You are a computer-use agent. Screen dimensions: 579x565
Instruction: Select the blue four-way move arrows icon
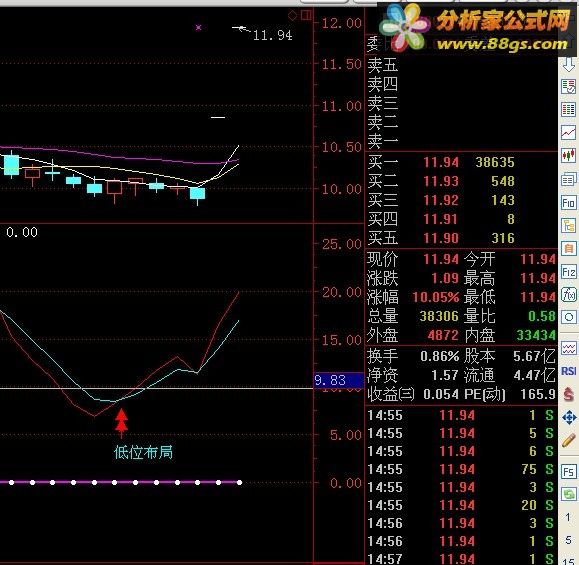point(569,418)
